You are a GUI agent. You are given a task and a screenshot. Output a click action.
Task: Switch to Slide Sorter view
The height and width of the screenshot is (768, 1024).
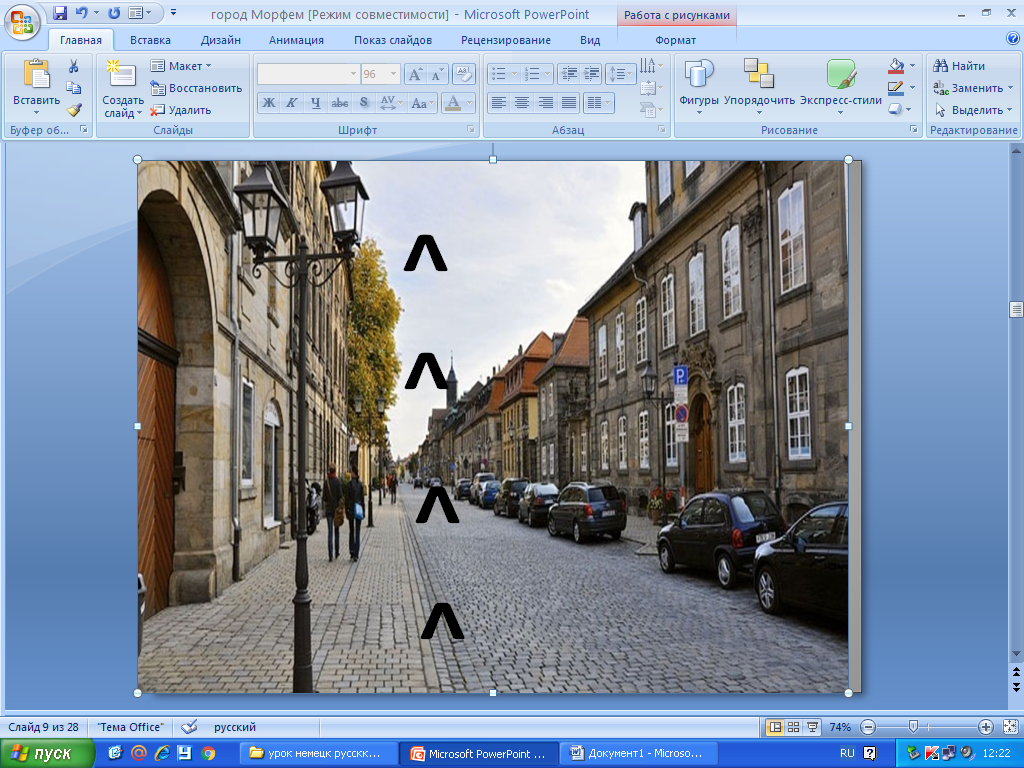(x=793, y=727)
